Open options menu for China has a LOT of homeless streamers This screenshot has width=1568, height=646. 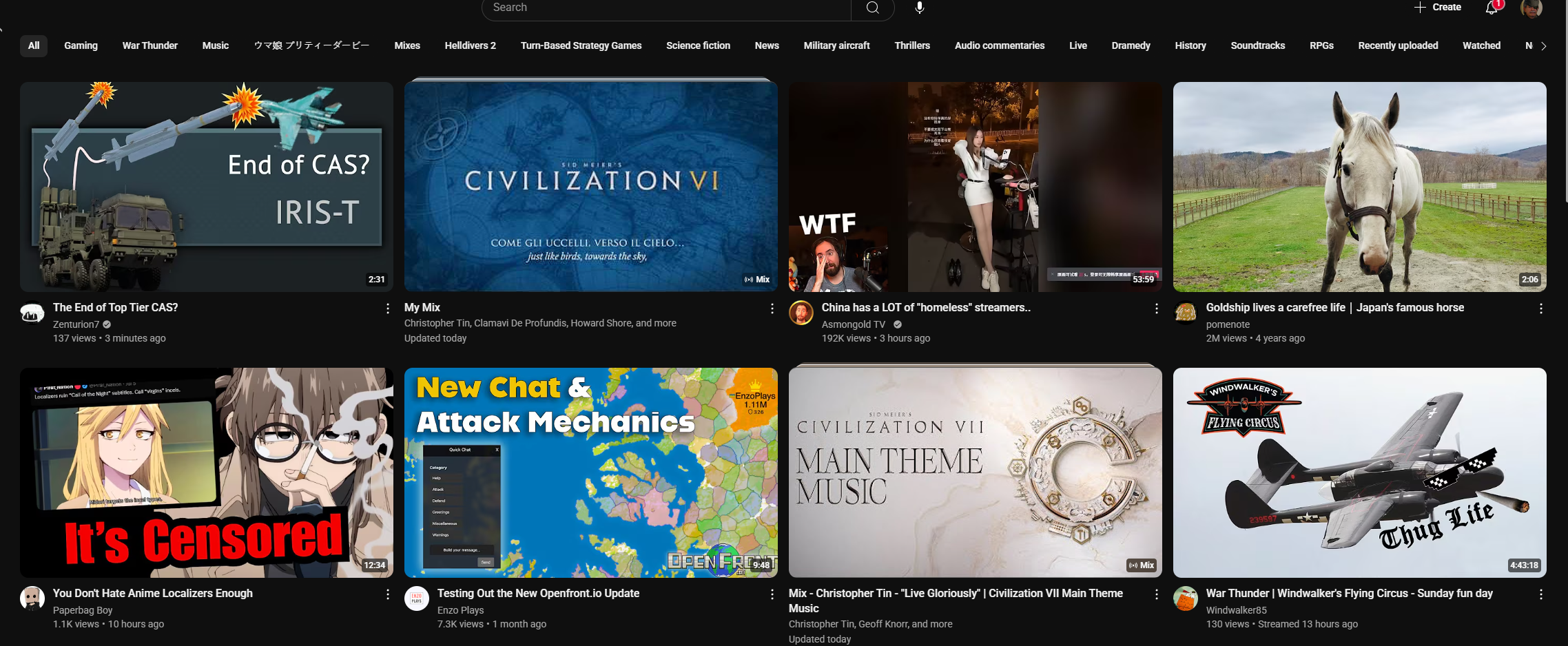[x=1157, y=309]
